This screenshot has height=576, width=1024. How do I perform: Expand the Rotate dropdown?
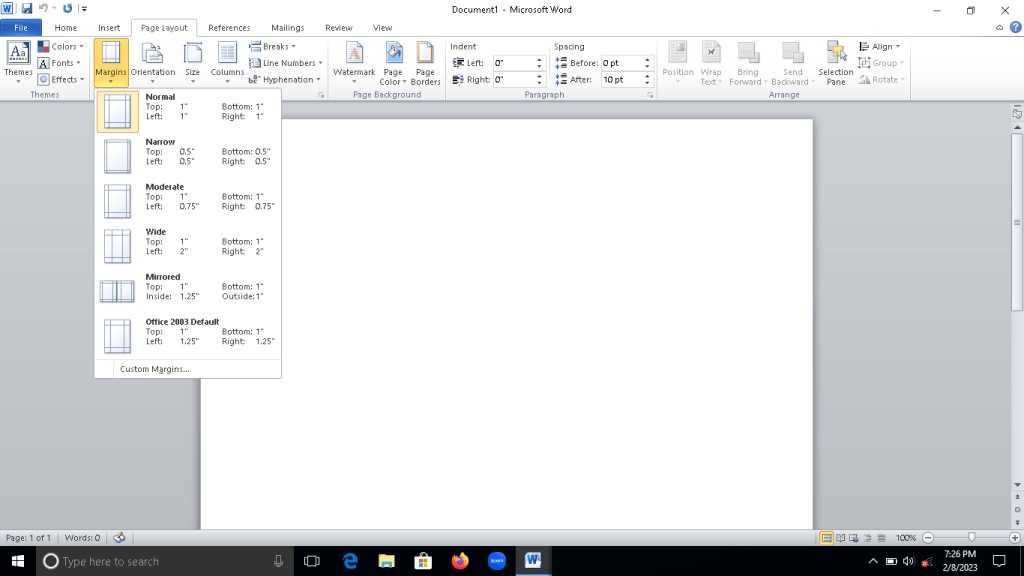[882, 79]
